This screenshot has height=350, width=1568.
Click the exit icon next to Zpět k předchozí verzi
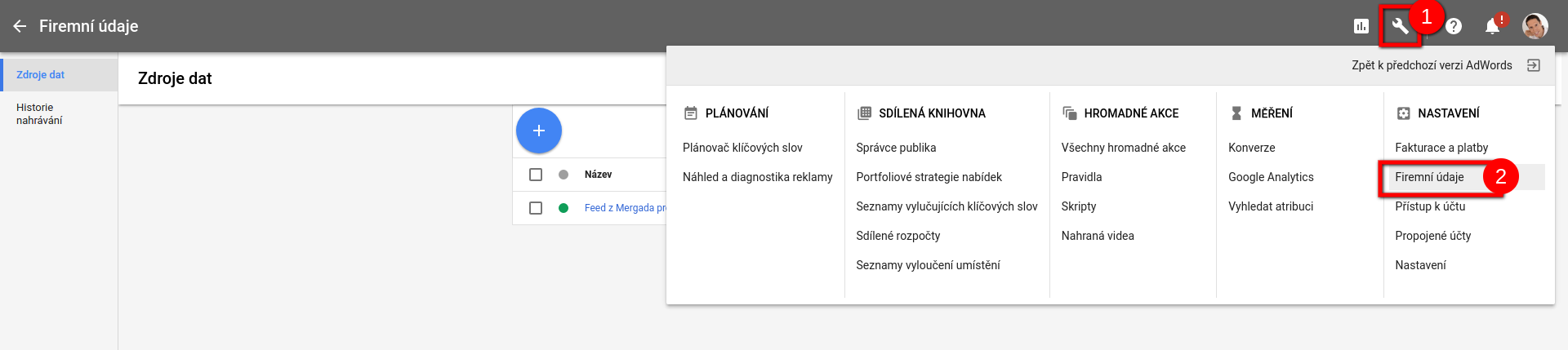1534,65
